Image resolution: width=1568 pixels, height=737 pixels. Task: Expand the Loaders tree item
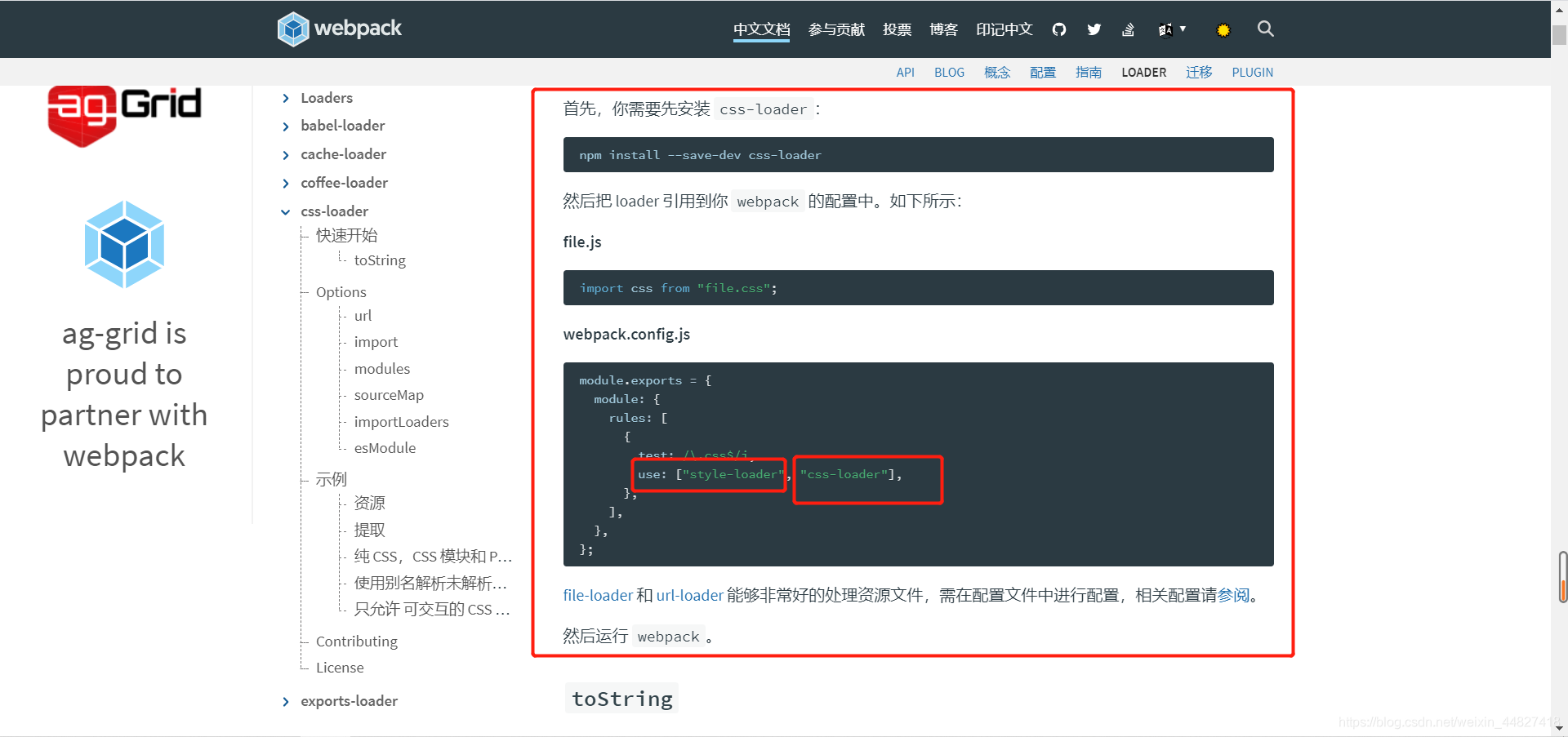[x=286, y=97]
